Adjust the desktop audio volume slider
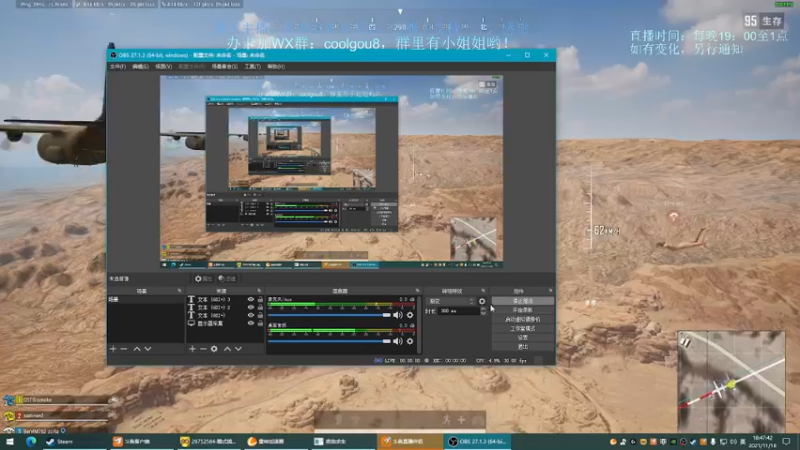The width and height of the screenshot is (800, 450). [x=329, y=341]
